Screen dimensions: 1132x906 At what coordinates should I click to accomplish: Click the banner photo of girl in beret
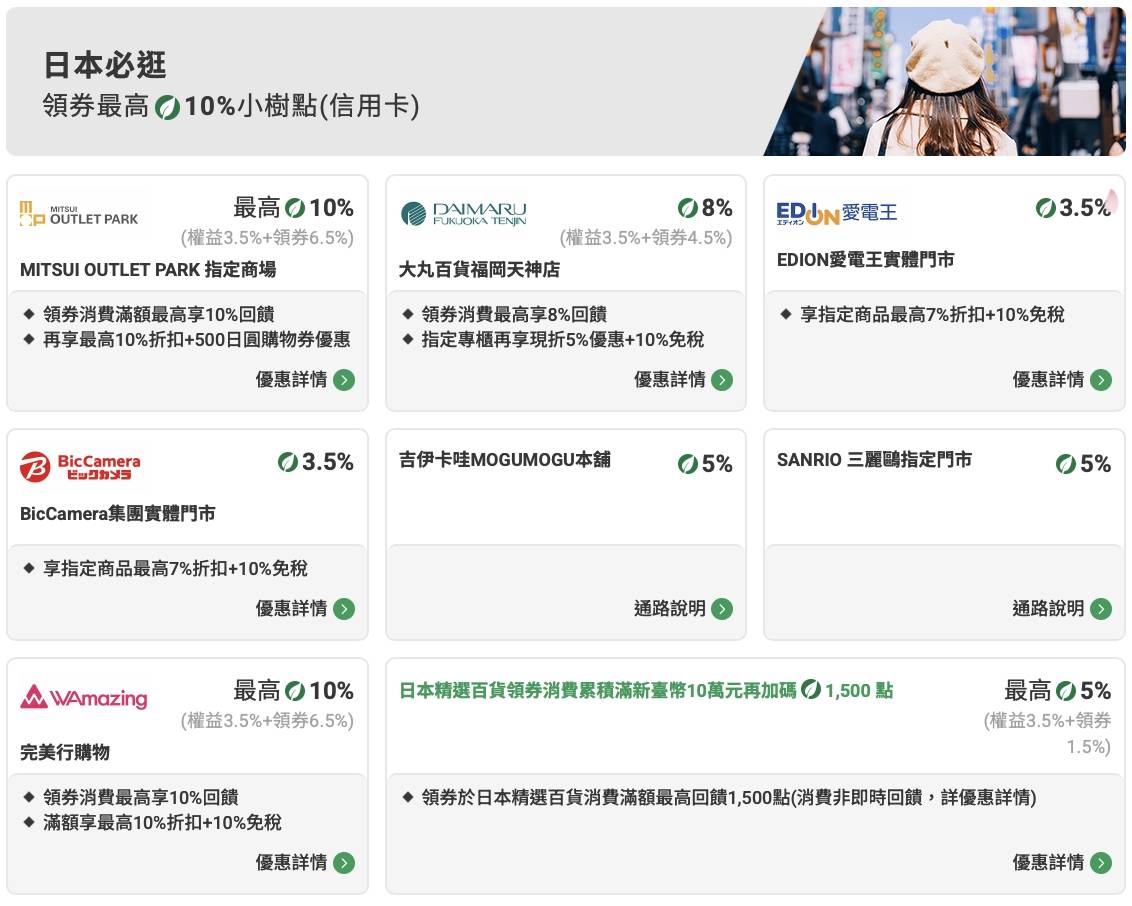click(x=944, y=82)
